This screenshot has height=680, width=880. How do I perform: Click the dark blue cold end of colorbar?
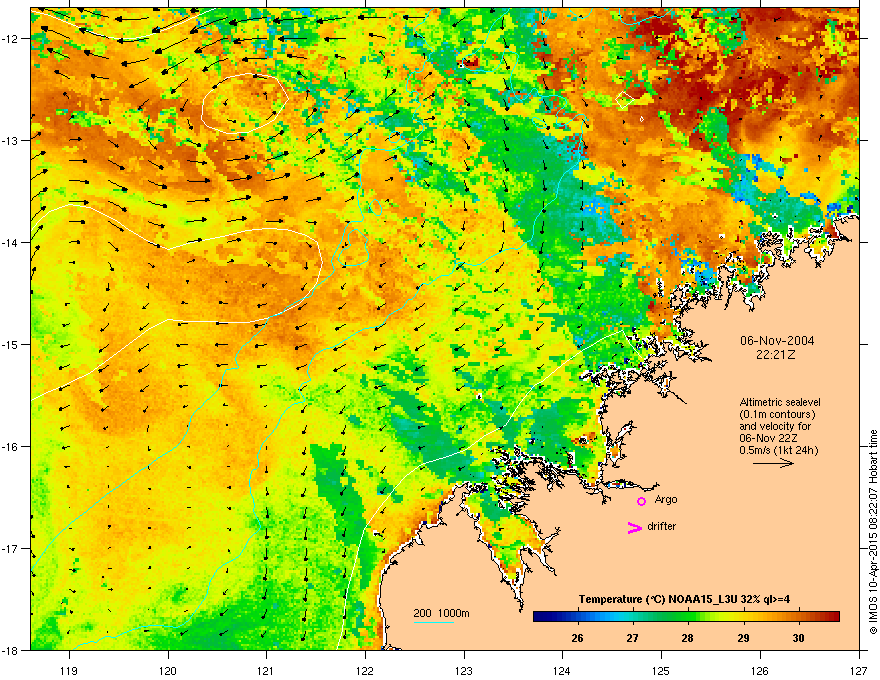tap(539, 617)
